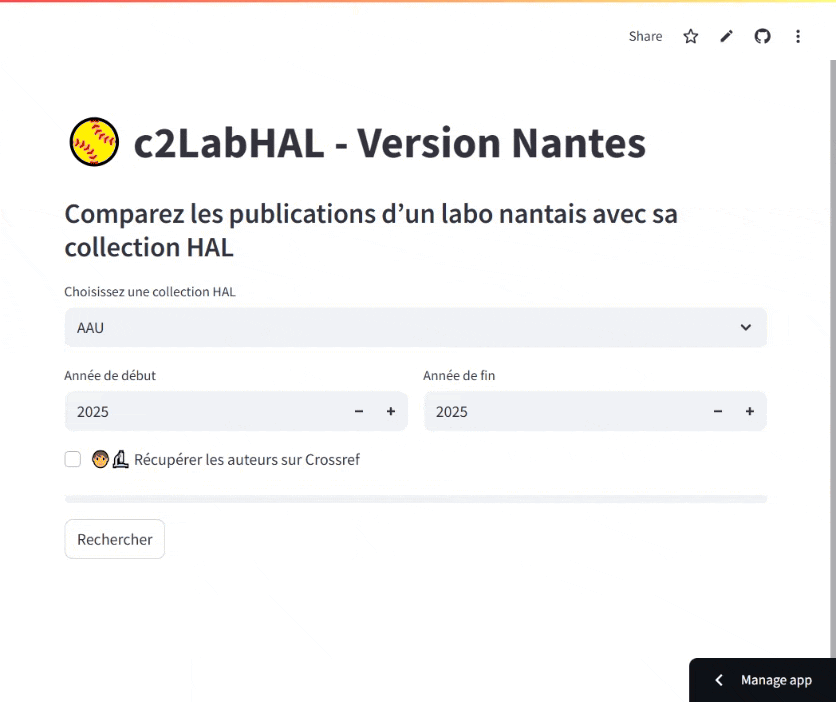Click the Choisissez une collection HAL label
The width and height of the screenshot is (836, 702).
(150, 292)
